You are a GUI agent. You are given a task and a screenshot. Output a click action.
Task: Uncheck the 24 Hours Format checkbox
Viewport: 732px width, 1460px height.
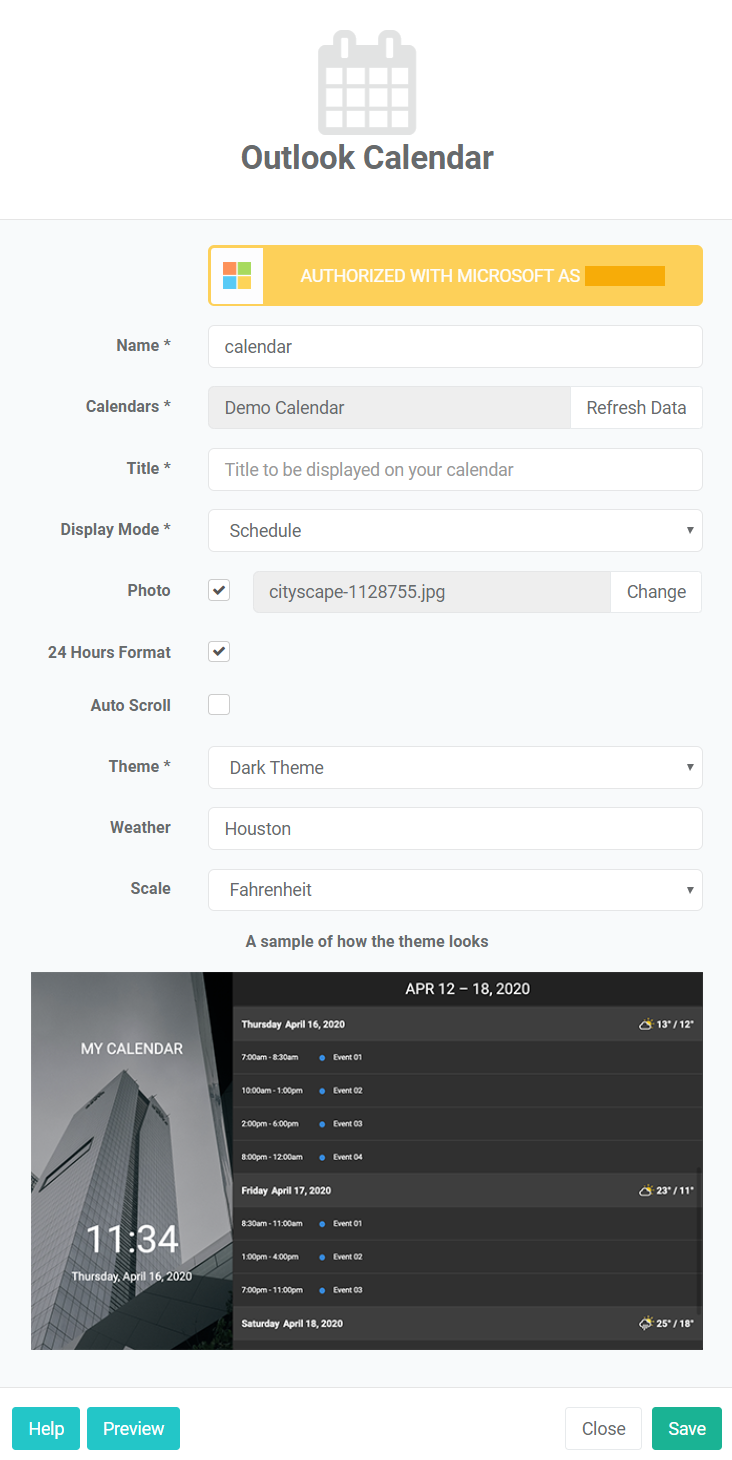219,652
